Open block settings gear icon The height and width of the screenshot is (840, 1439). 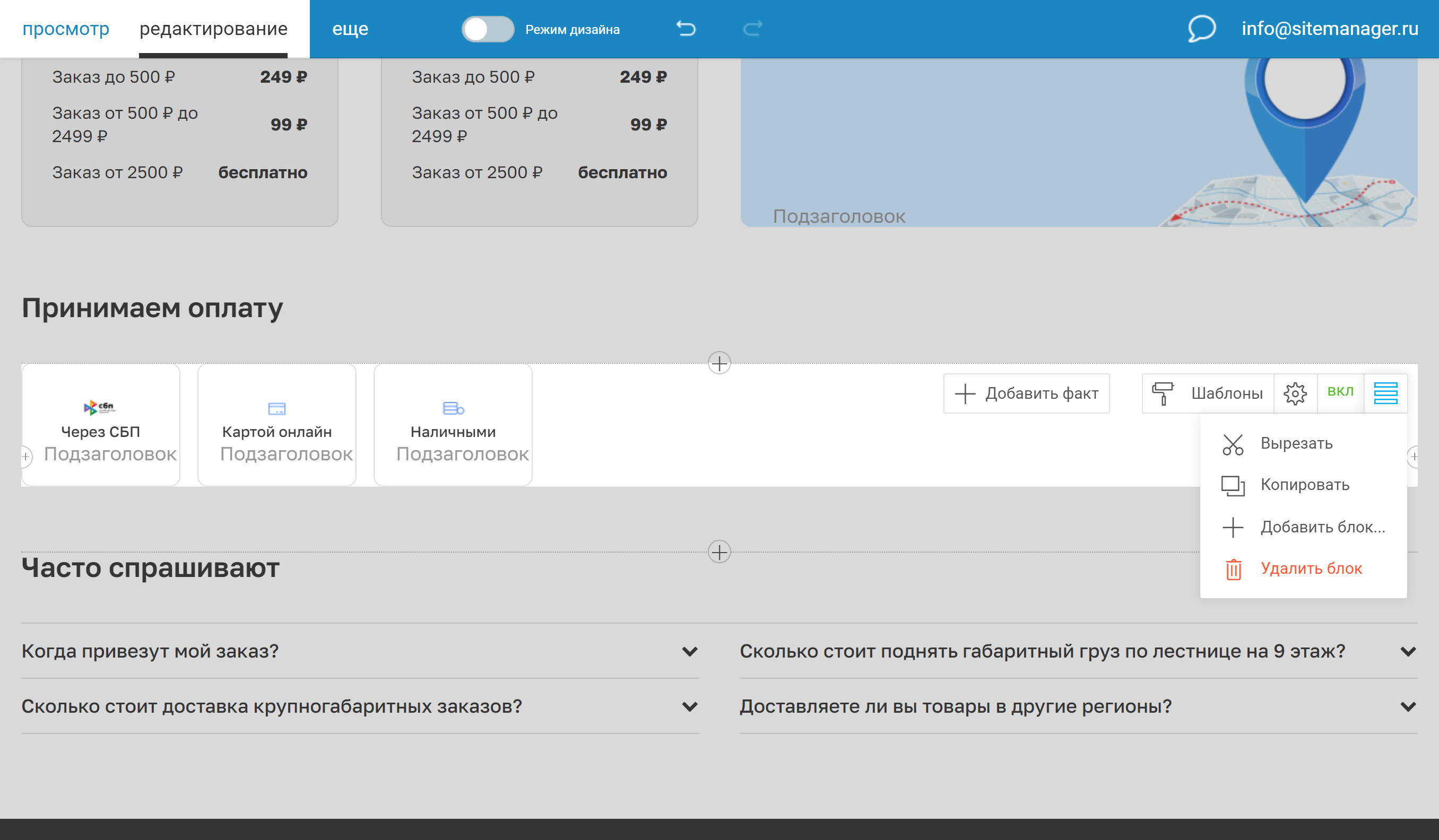click(1295, 393)
